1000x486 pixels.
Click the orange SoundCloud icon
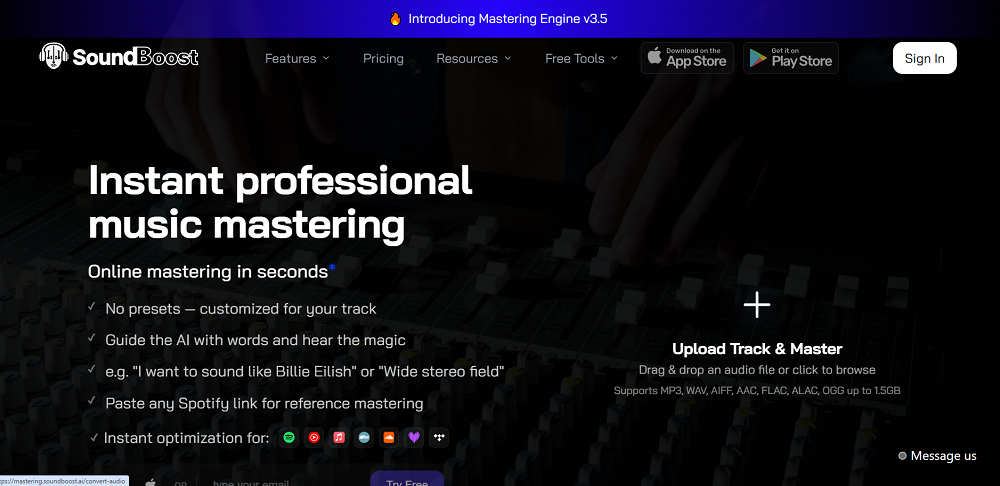[x=388, y=438]
